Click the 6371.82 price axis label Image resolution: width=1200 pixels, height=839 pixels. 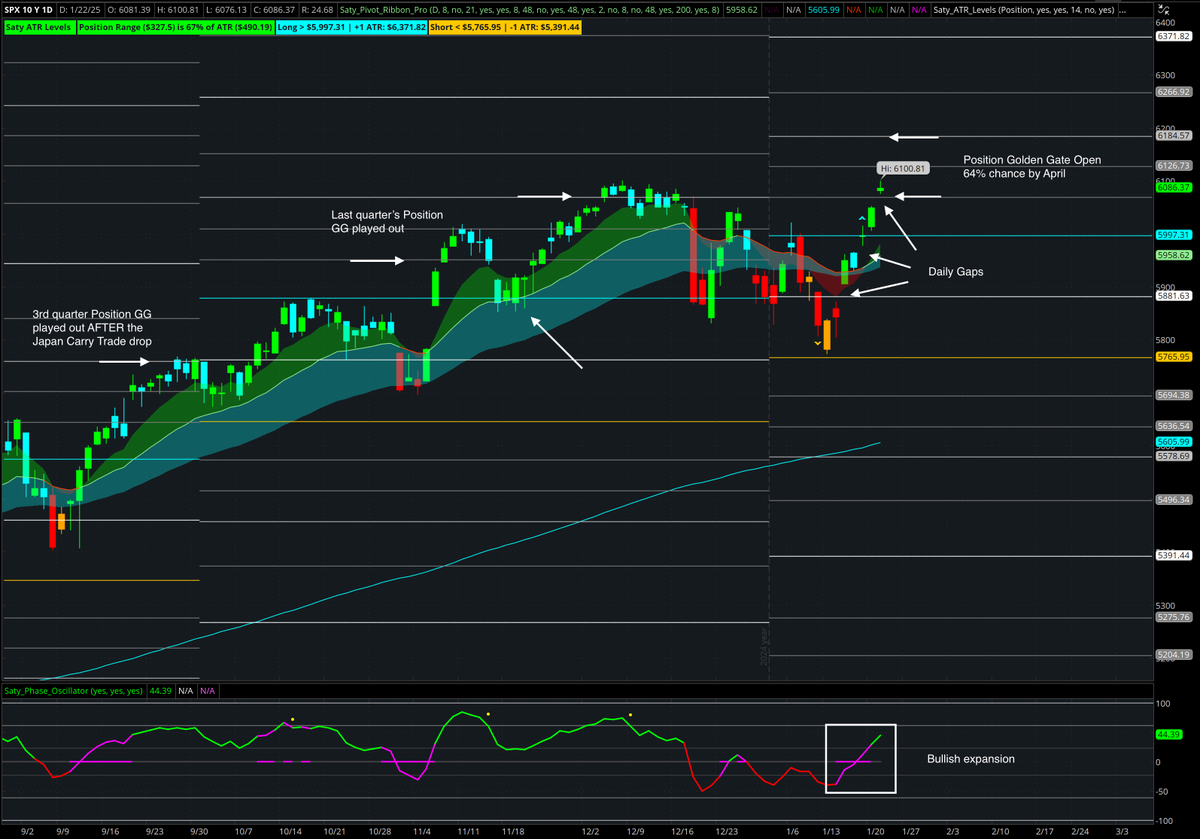click(1173, 36)
